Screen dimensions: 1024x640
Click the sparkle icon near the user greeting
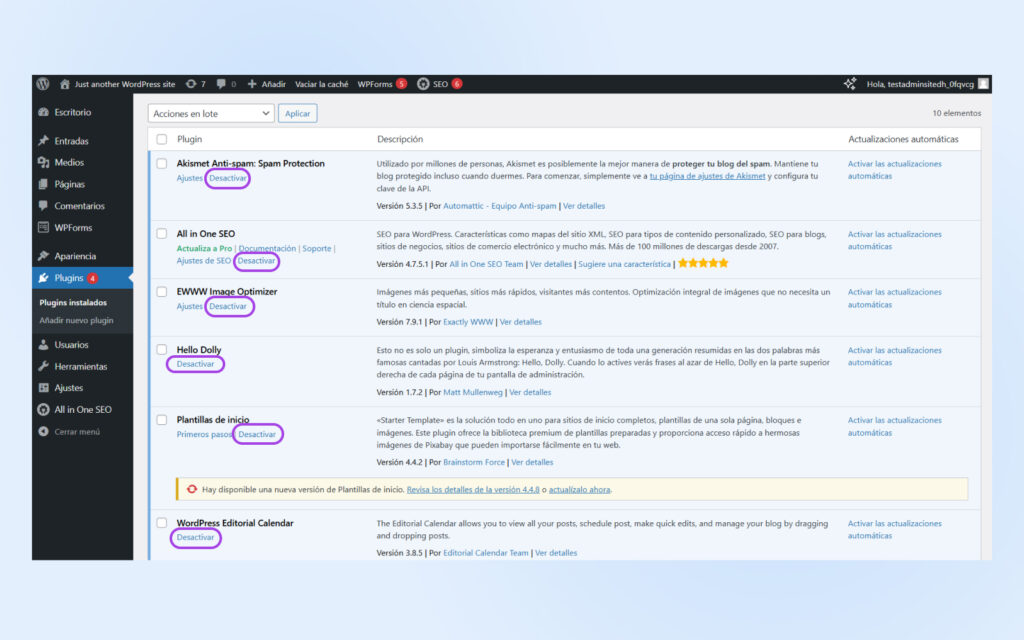pyautogui.click(x=850, y=84)
